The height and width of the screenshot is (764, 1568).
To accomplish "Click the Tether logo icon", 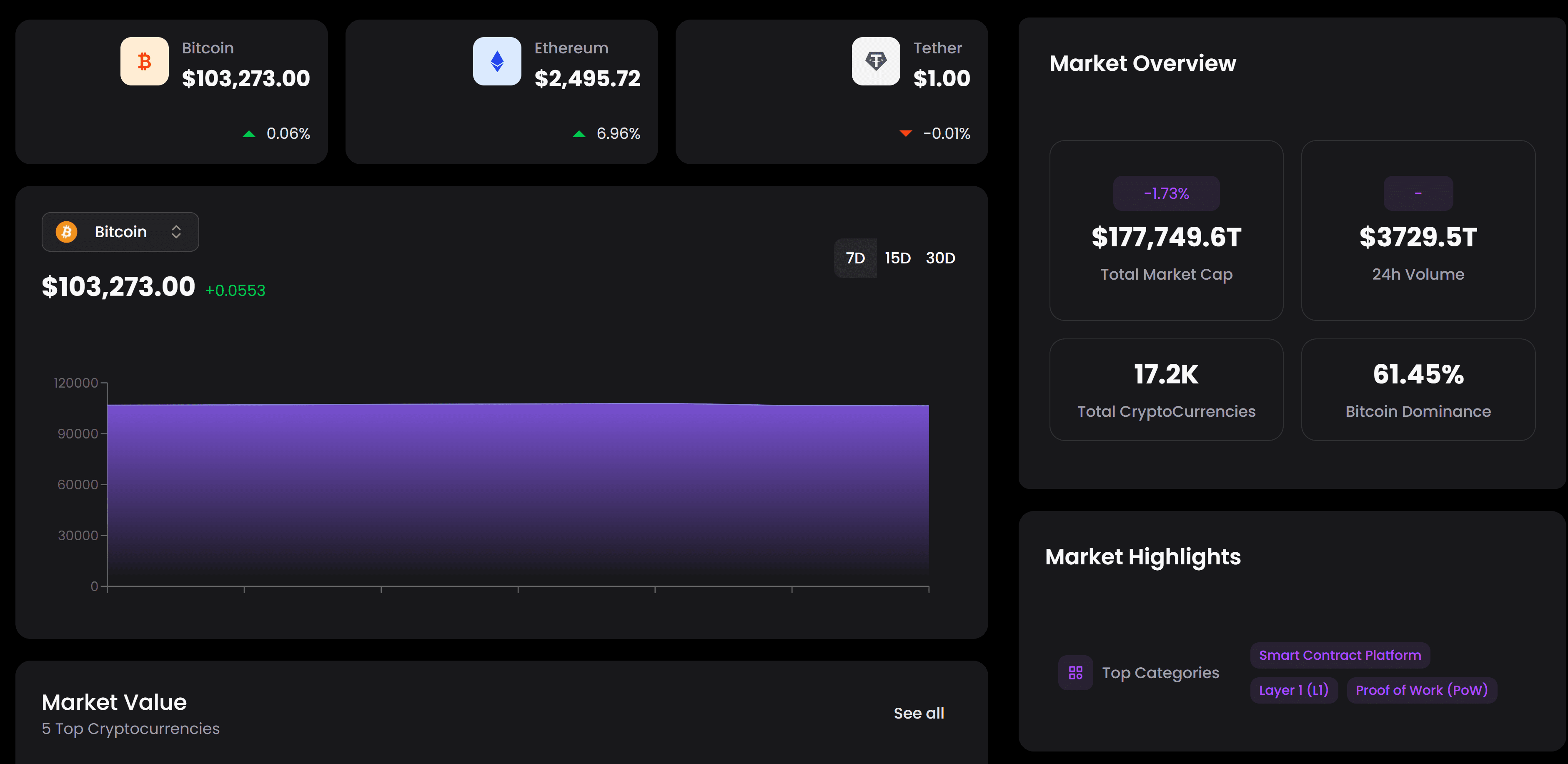I will pyautogui.click(x=875, y=61).
